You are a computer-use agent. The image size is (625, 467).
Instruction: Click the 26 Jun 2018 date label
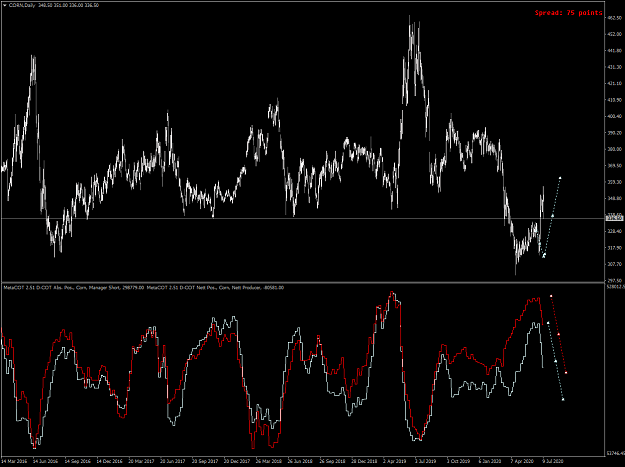[301, 461]
